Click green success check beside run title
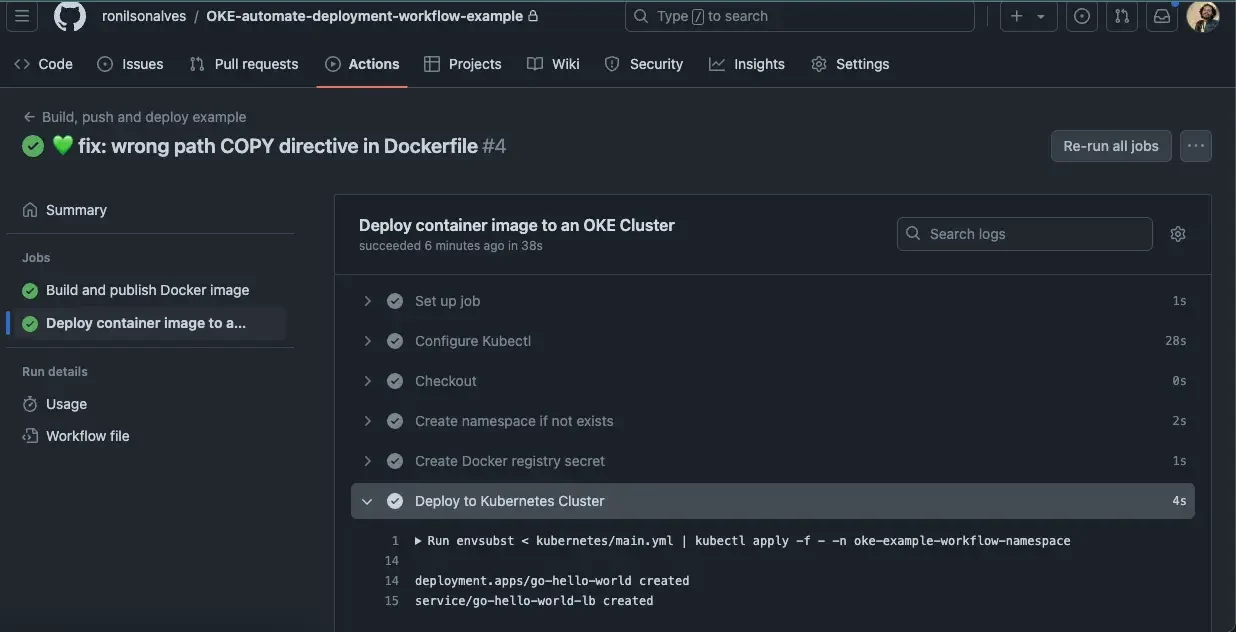Image resolution: width=1236 pixels, height=632 pixels. (x=33, y=146)
